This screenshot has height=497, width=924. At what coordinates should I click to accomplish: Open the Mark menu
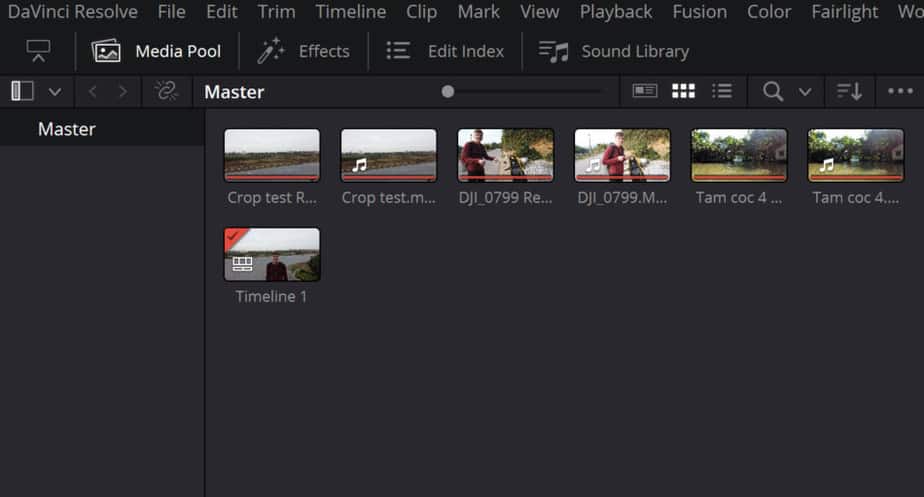(478, 12)
